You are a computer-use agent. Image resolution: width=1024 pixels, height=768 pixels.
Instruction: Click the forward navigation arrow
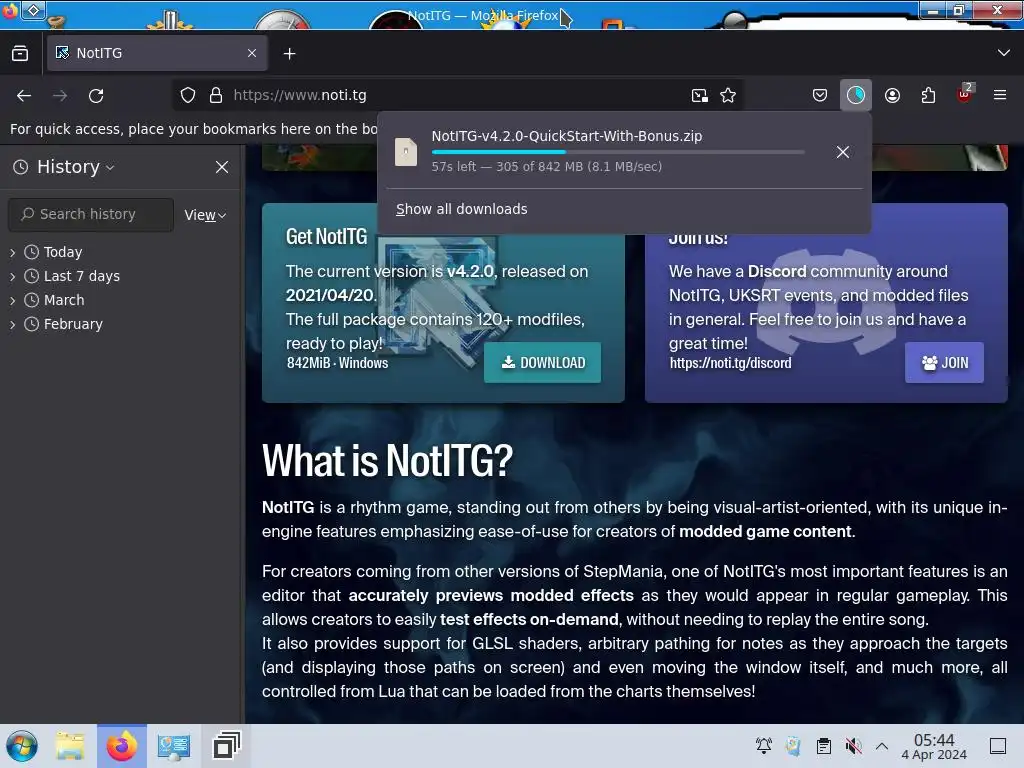60,96
